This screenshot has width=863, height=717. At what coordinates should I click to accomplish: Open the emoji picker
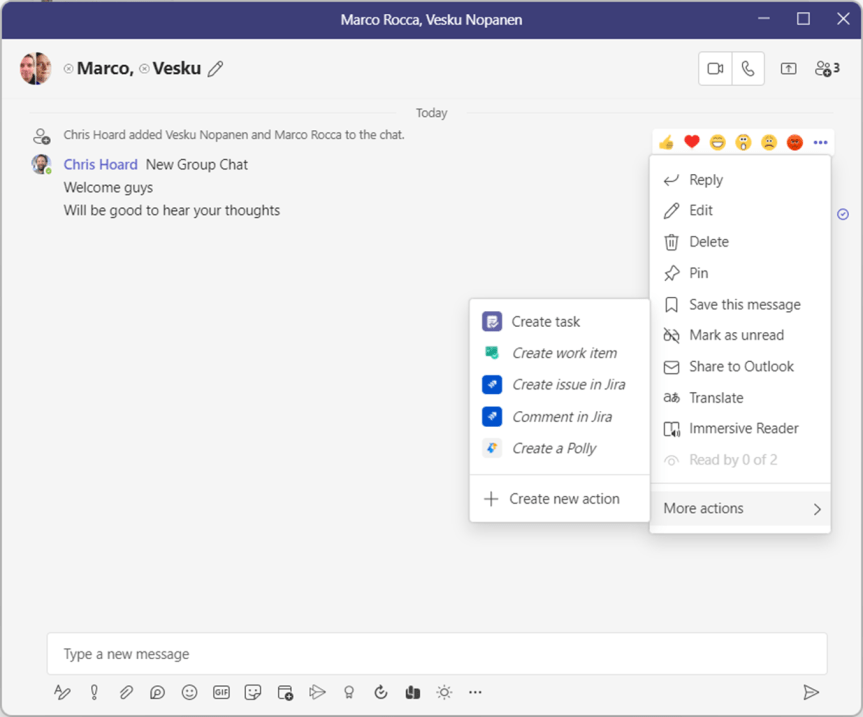click(x=189, y=692)
